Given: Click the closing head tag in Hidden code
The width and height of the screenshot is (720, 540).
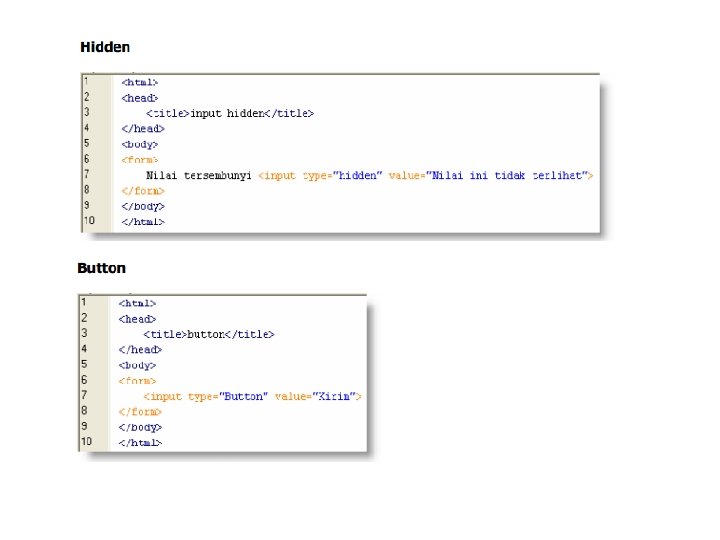Looking at the screenshot, I should pyautogui.click(x=143, y=129).
